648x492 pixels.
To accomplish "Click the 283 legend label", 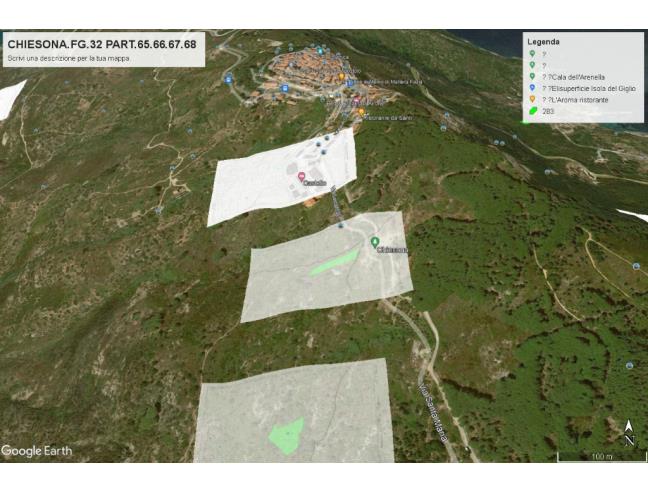I will (548, 112).
